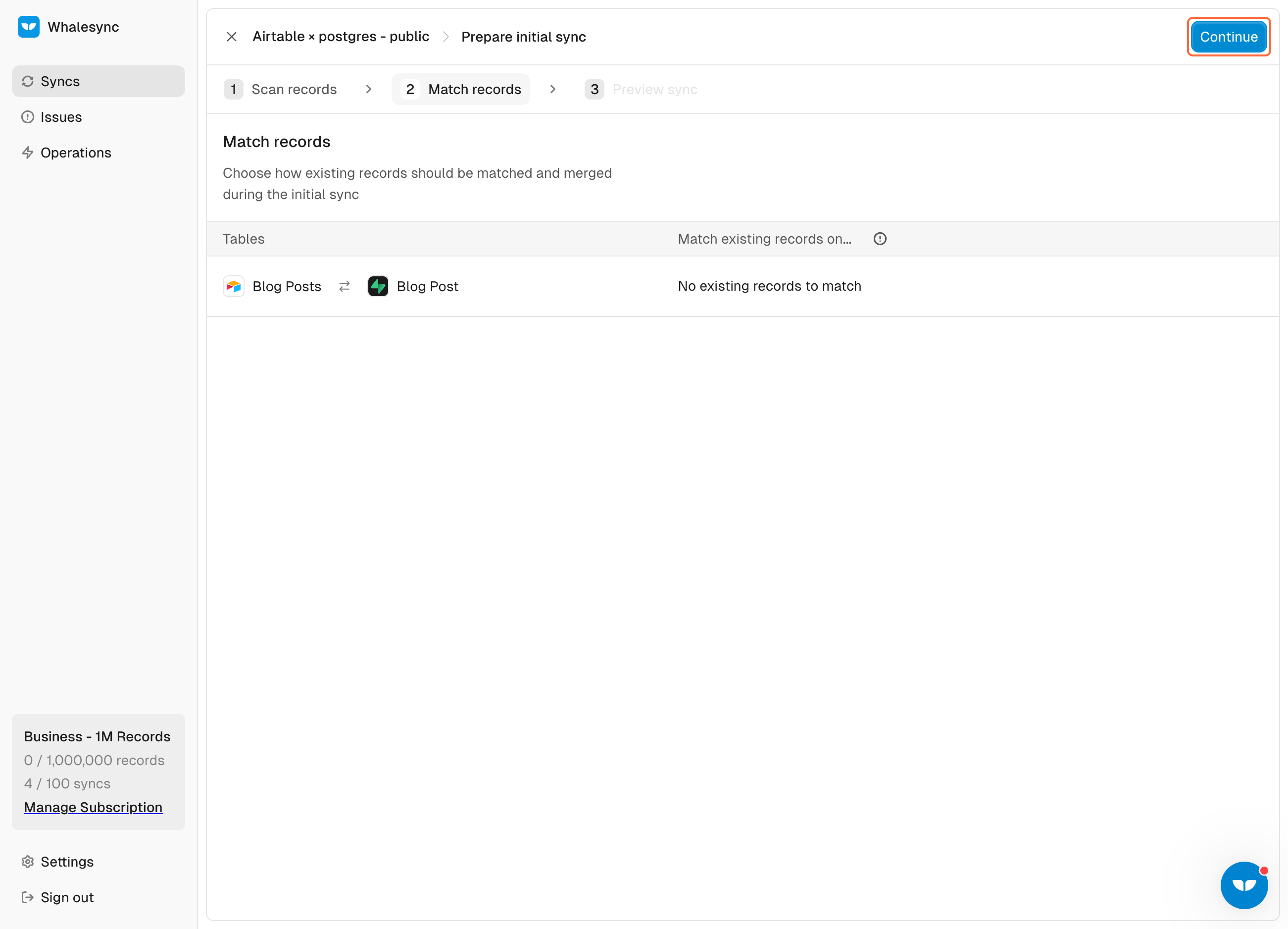Image resolution: width=1288 pixels, height=929 pixels.
Task: Click the Continue button
Action: (x=1229, y=37)
